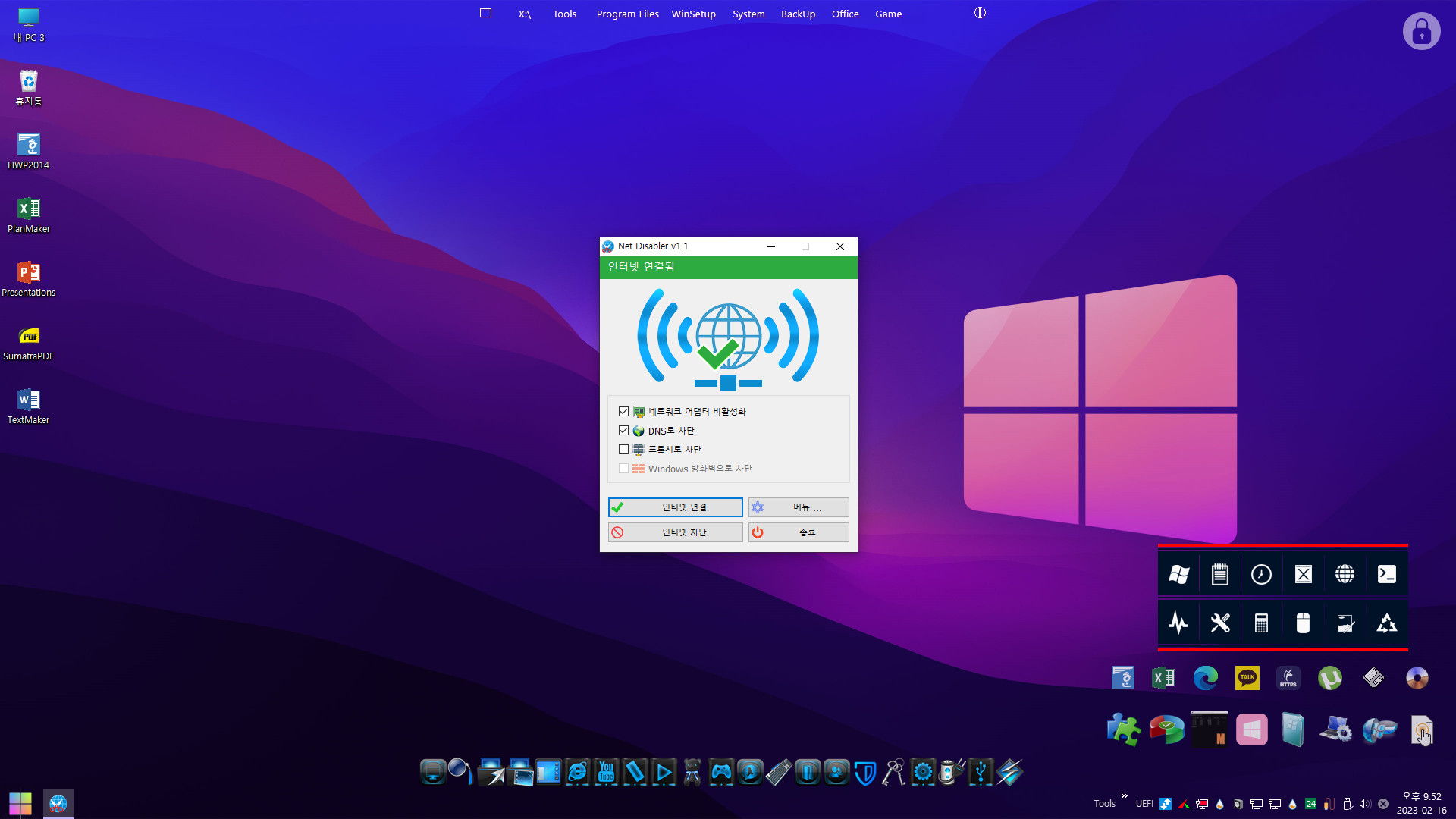Click the play button icon in the dock
This screenshot has height=819, width=1456.
(664, 772)
